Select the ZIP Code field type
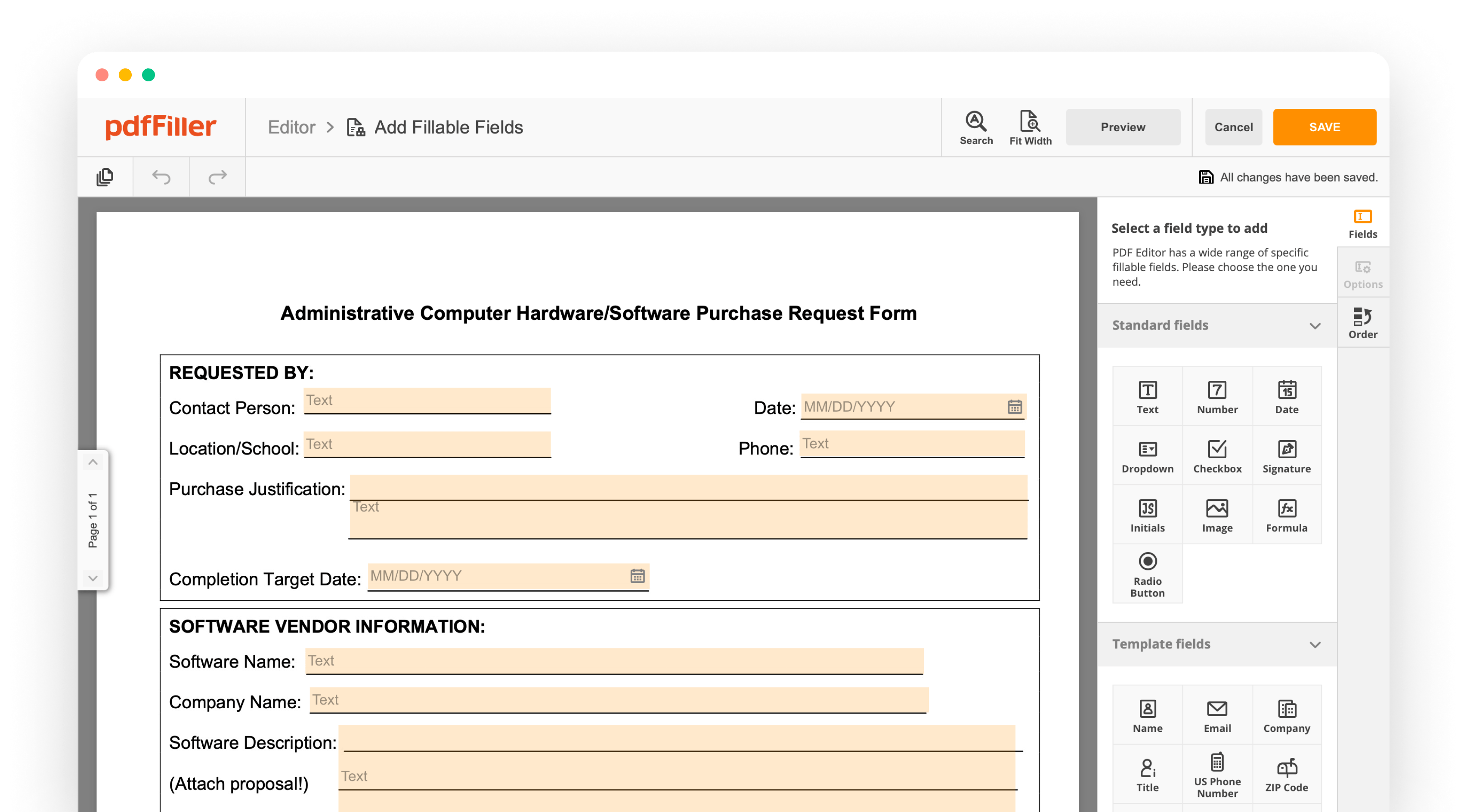 [1287, 773]
